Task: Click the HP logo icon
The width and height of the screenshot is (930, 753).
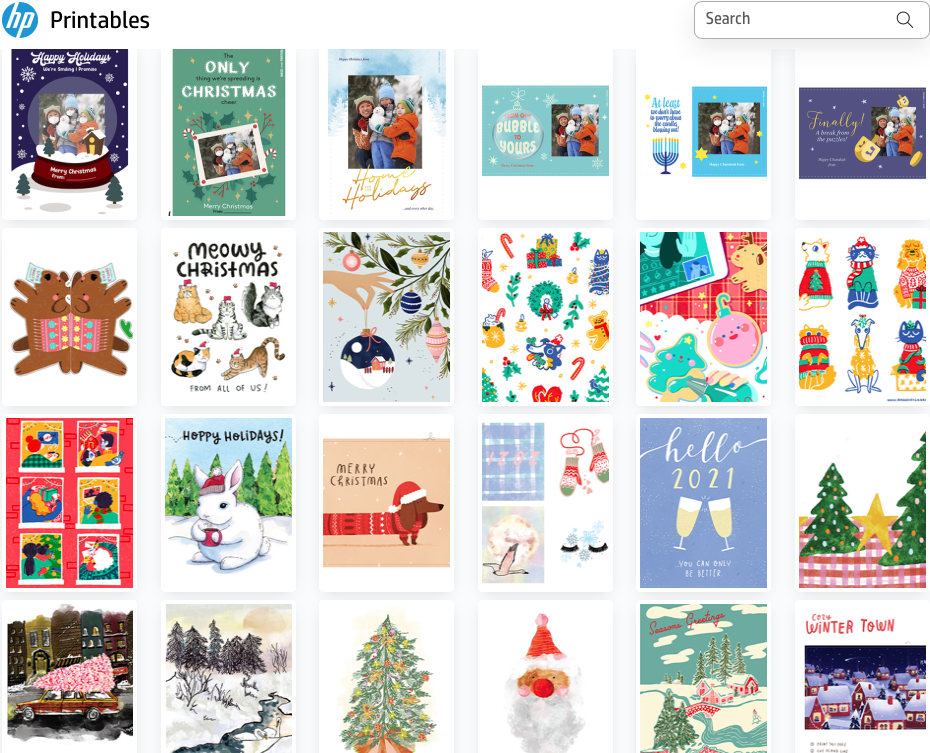Action: pyautogui.click(x=20, y=20)
